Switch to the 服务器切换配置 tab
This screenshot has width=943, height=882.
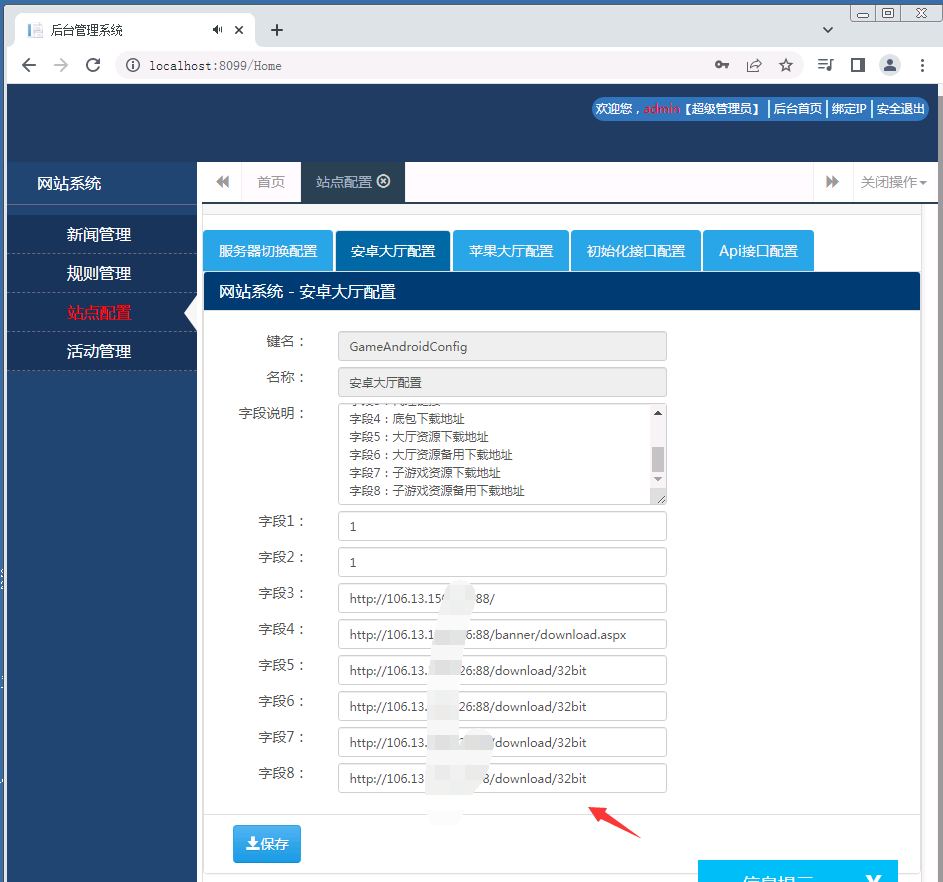tap(268, 251)
